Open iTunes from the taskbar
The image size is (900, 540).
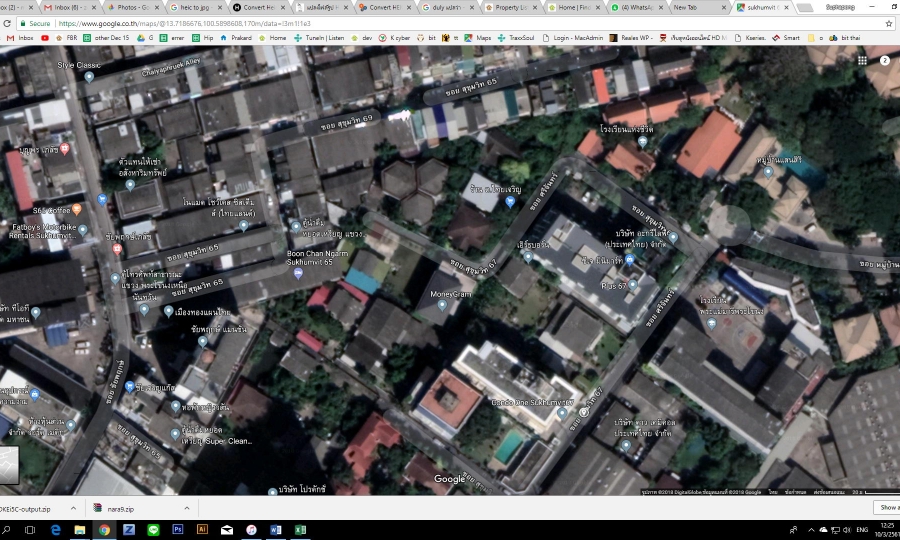coord(251,530)
